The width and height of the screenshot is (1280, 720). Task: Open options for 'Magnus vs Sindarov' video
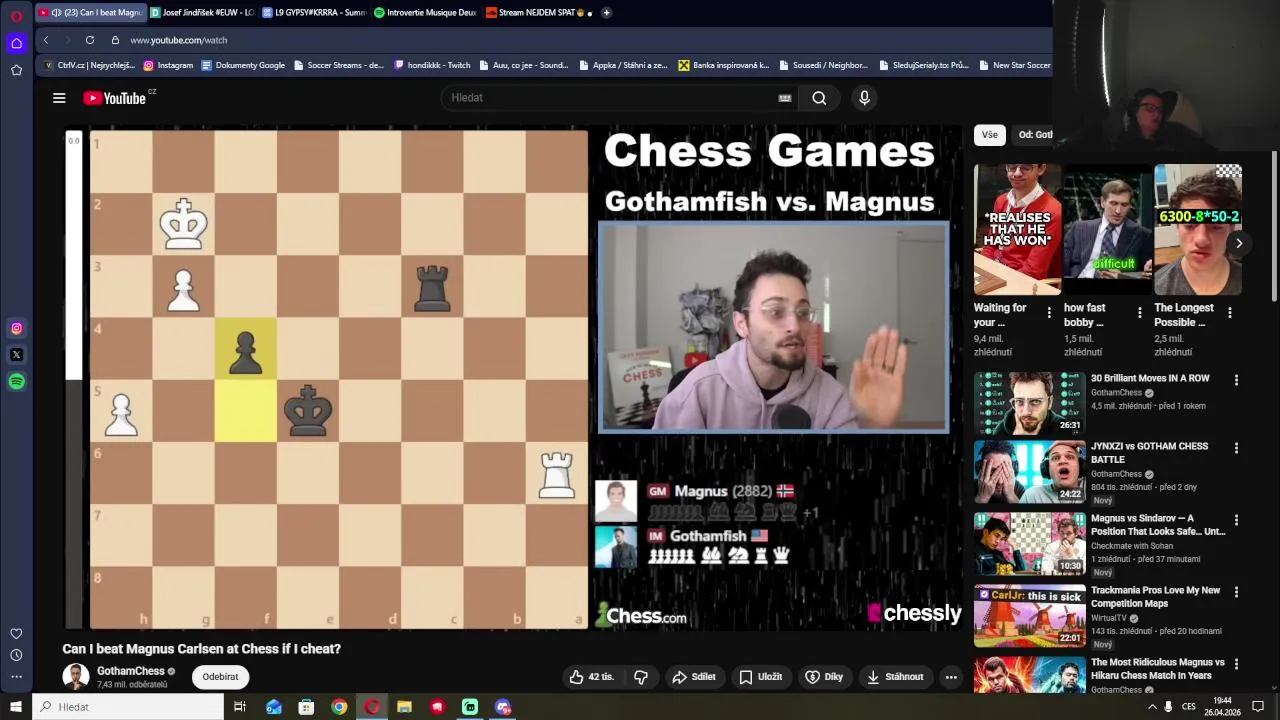click(1236, 520)
